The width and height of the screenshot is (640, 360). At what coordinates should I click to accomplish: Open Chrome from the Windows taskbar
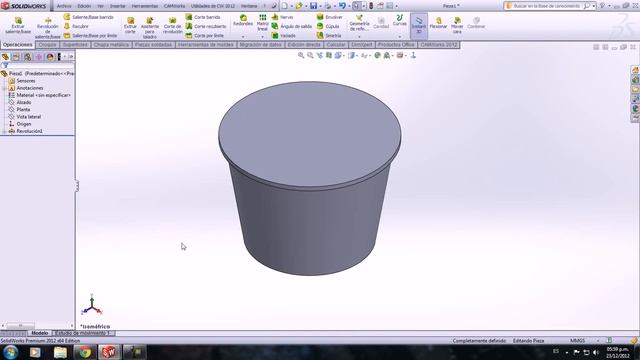tap(84, 352)
